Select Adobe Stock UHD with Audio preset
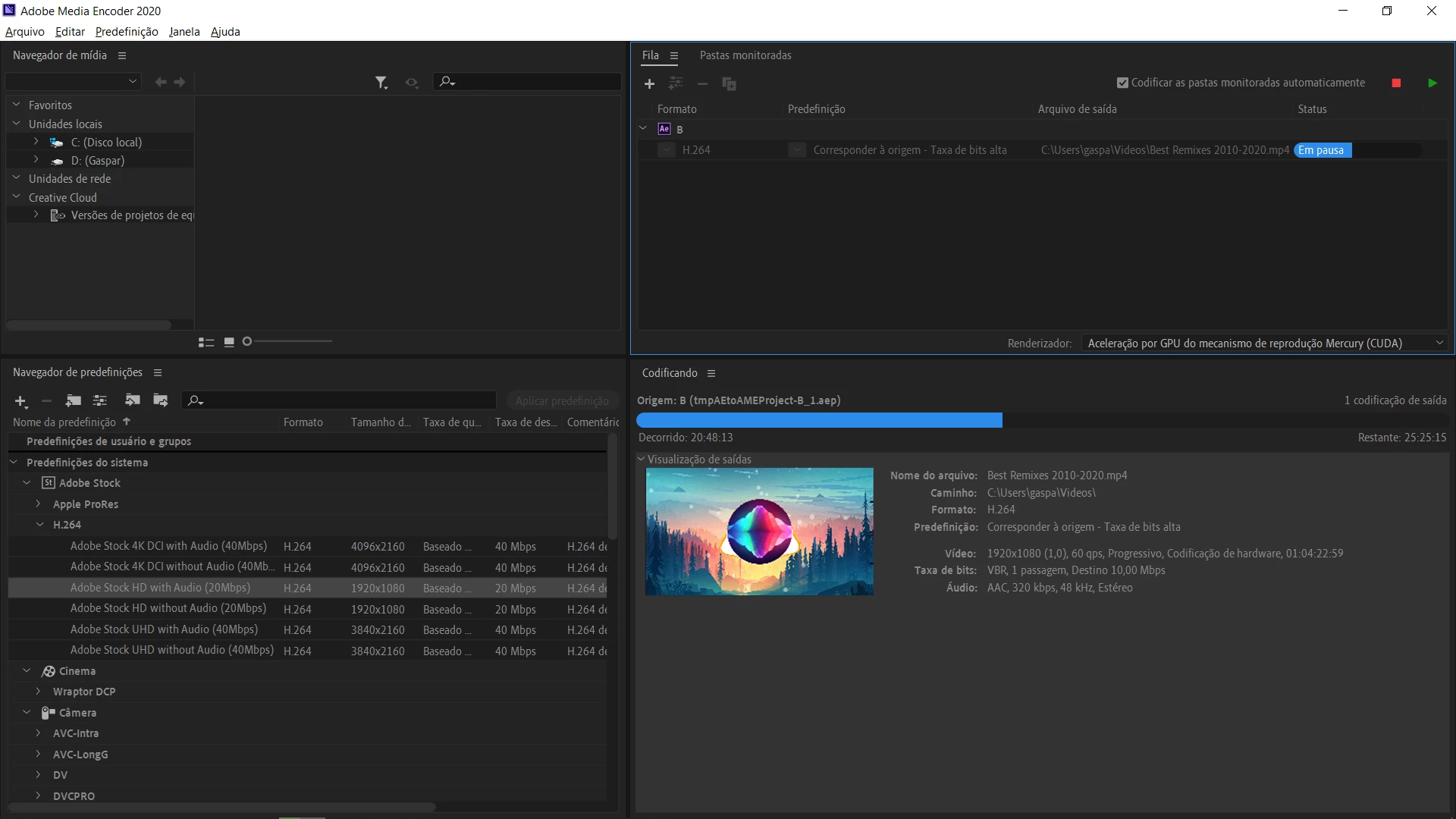Viewport: 1456px width, 819px height. click(164, 629)
